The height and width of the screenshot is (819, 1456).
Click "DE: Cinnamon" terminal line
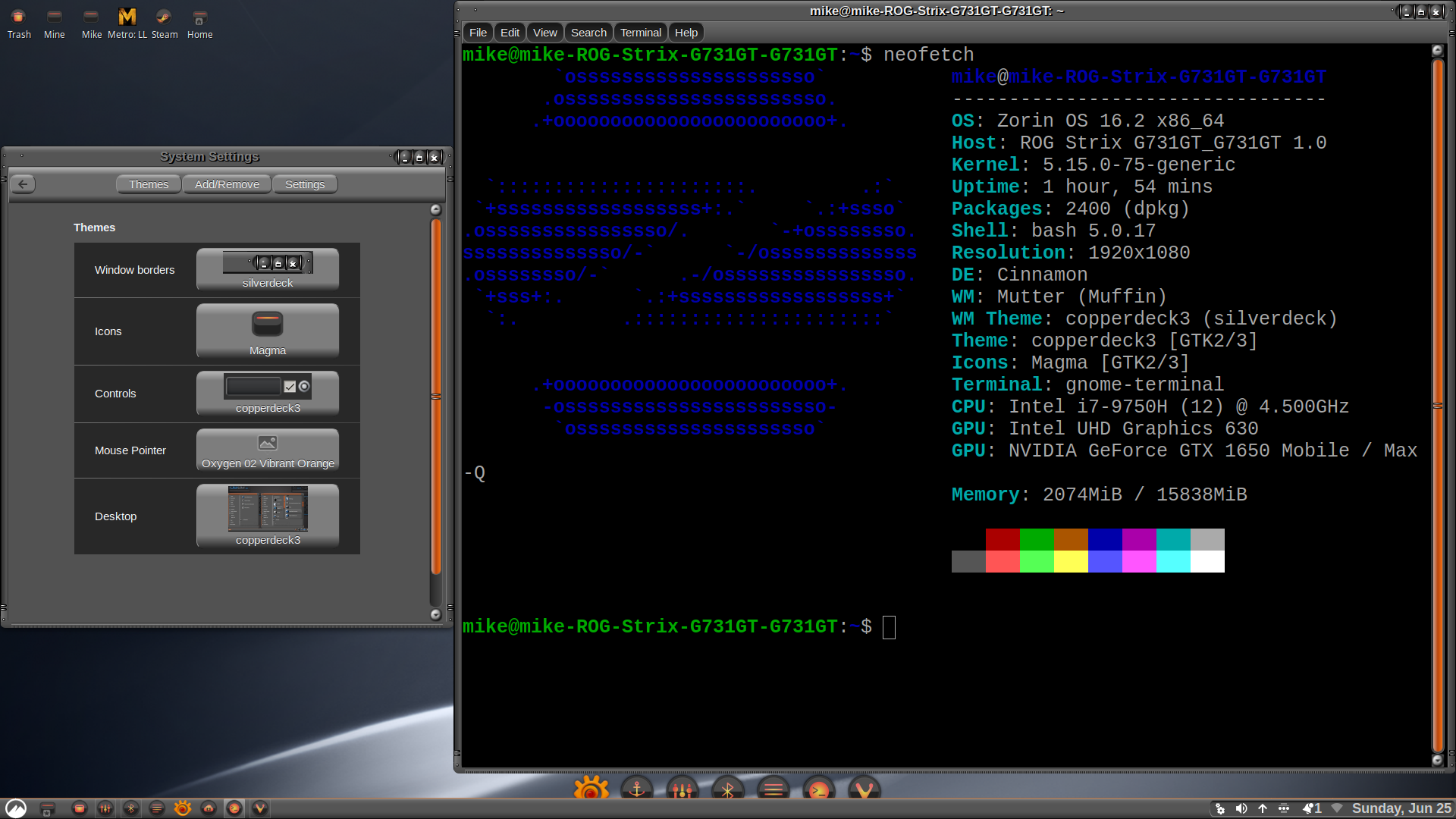(1019, 275)
